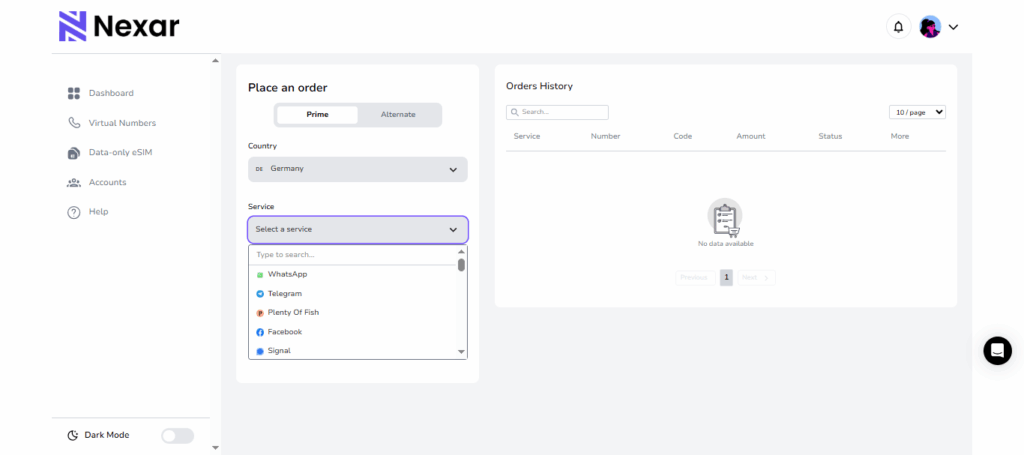Image resolution: width=1024 pixels, height=455 pixels.
Task: Choose Telegram from the service list
Action: (x=285, y=294)
